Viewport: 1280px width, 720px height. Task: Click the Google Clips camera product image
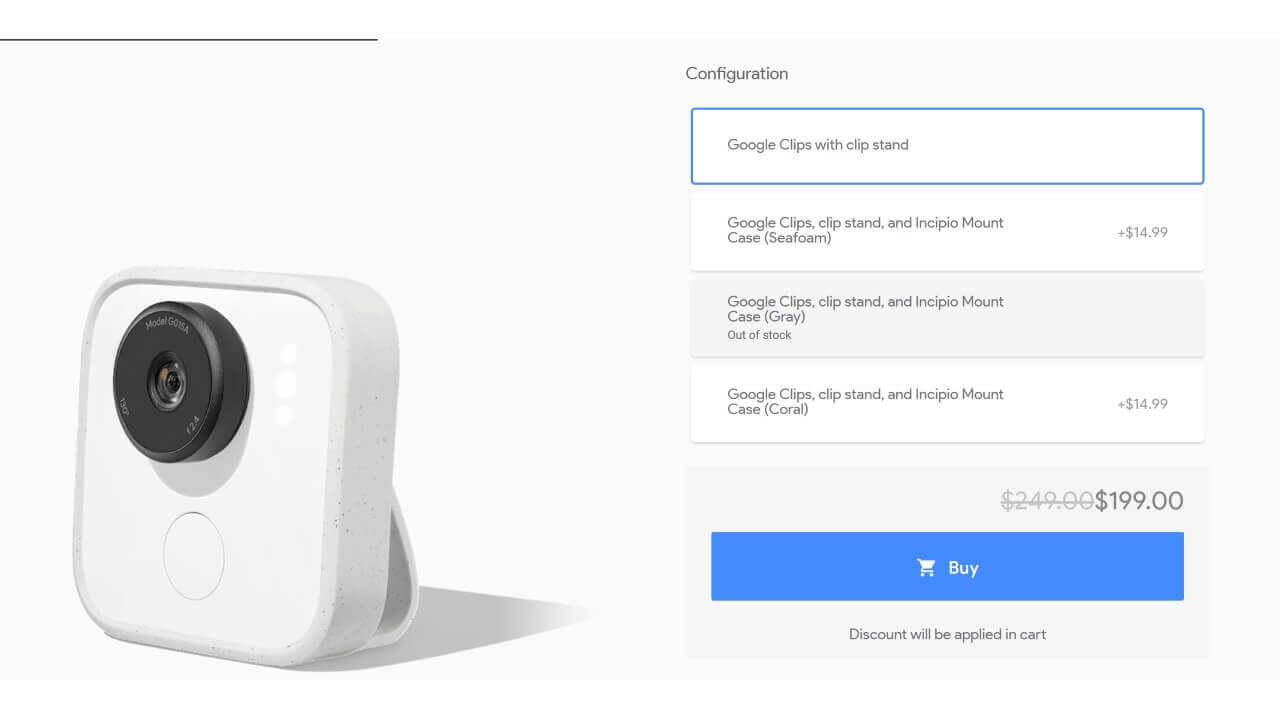click(240, 470)
